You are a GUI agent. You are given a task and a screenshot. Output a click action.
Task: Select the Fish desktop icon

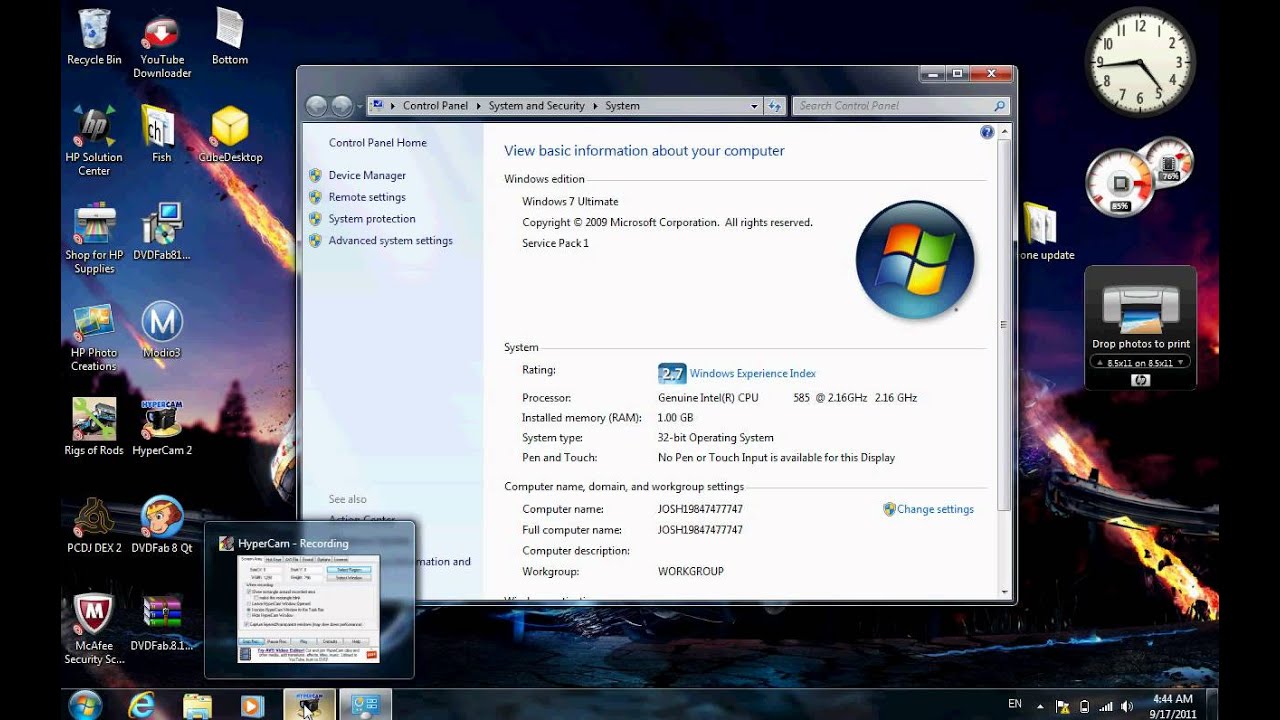(161, 133)
